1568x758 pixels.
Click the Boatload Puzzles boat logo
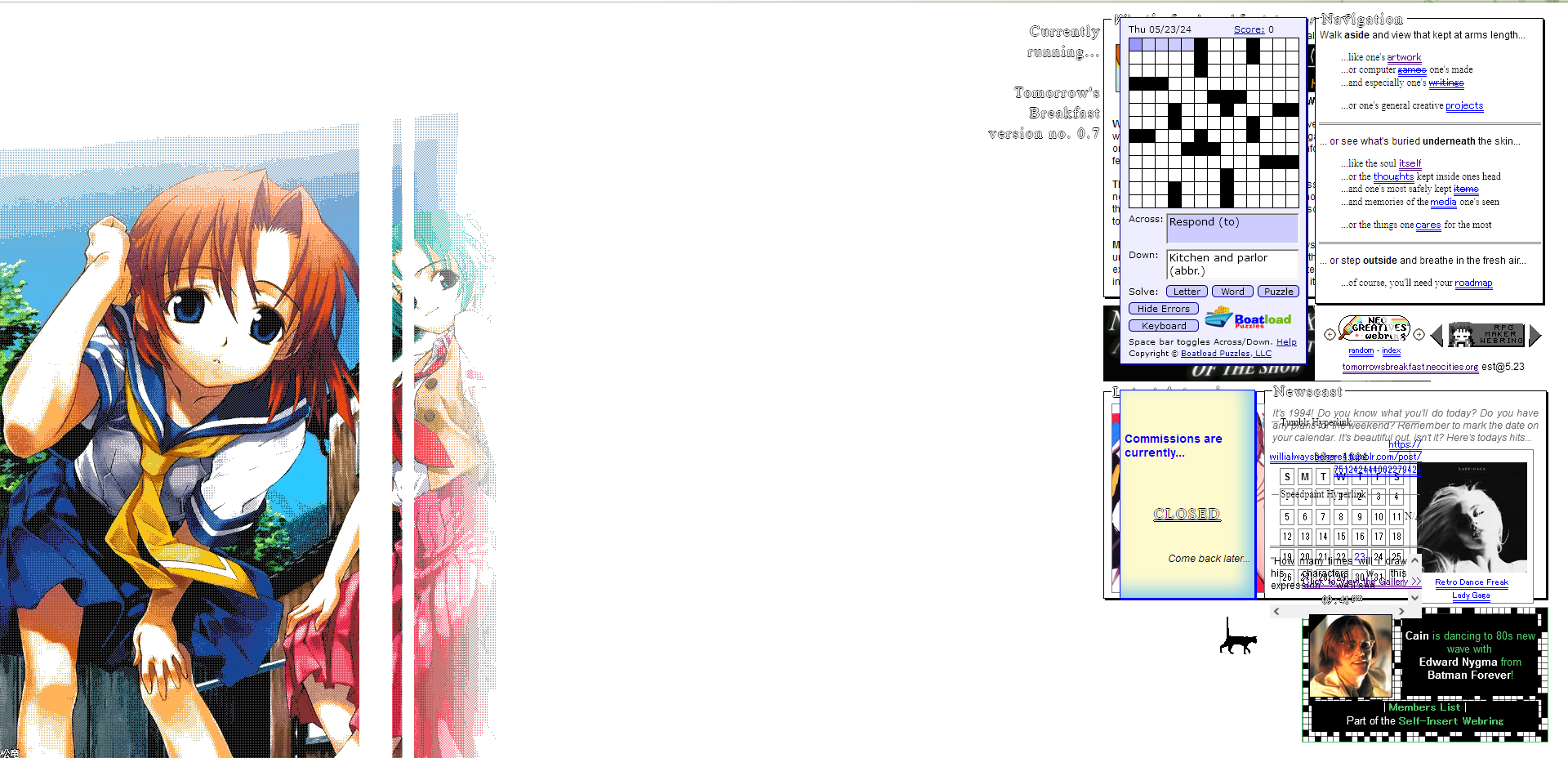tap(1248, 318)
